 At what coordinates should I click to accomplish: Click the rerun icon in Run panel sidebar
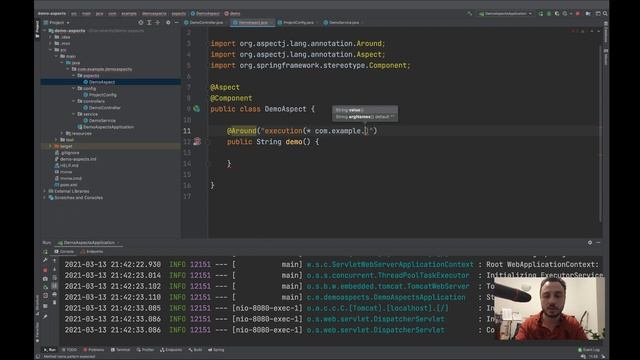pos(45,252)
